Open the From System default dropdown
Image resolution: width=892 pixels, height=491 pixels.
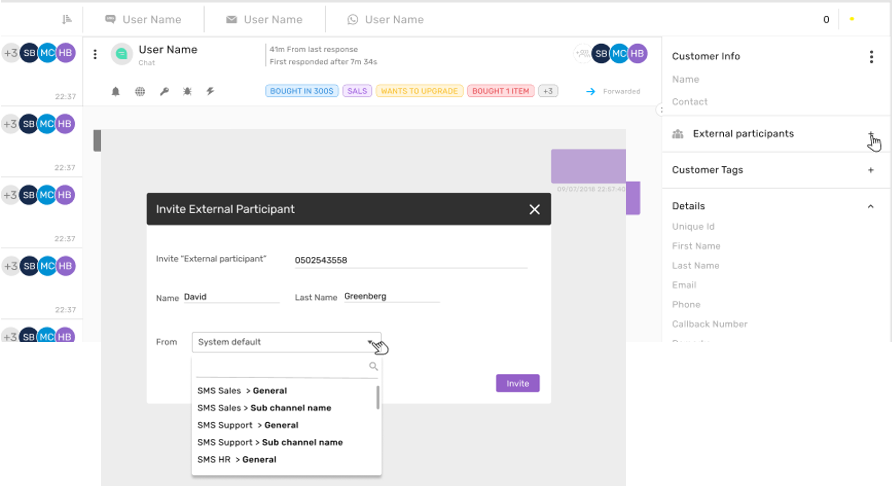pos(287,342)
